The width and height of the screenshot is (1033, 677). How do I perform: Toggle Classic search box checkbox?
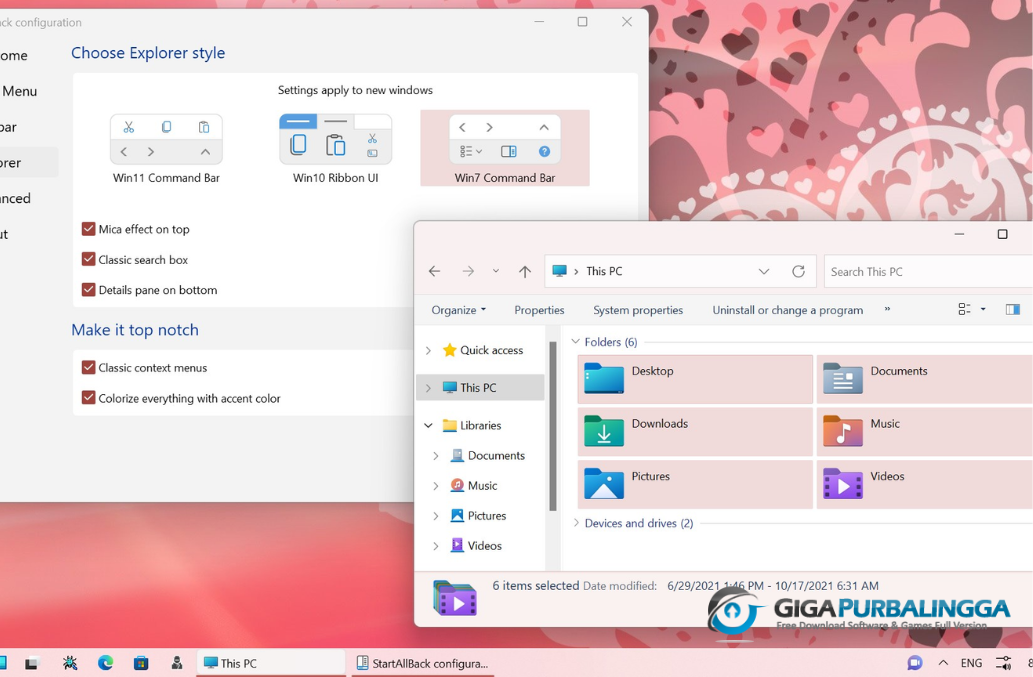pos(88,259)
